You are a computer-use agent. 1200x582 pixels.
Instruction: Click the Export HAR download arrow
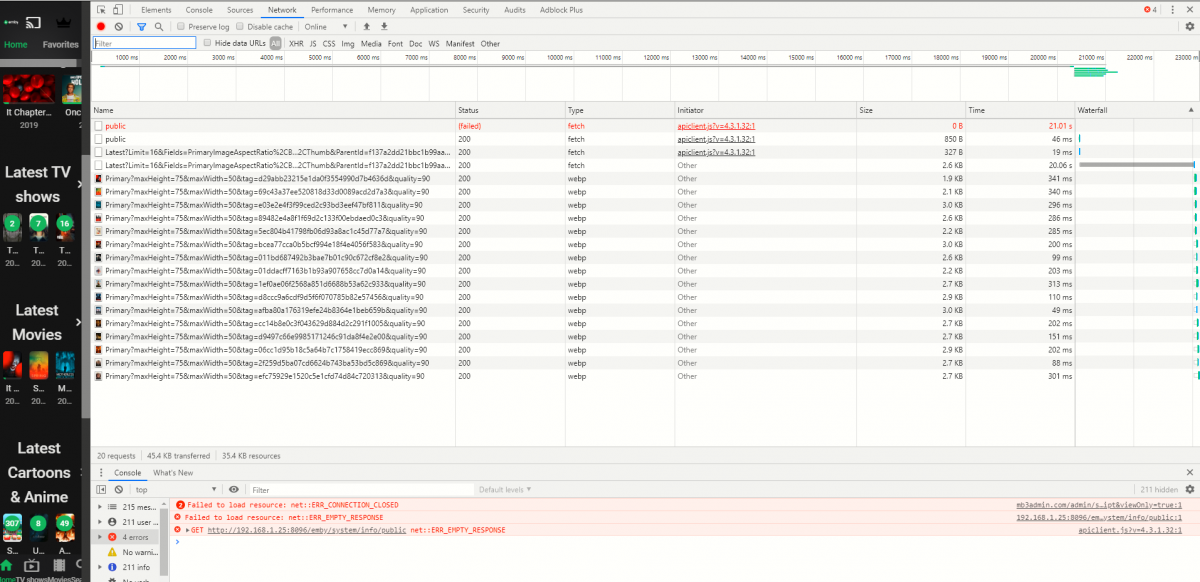point(384,27)
